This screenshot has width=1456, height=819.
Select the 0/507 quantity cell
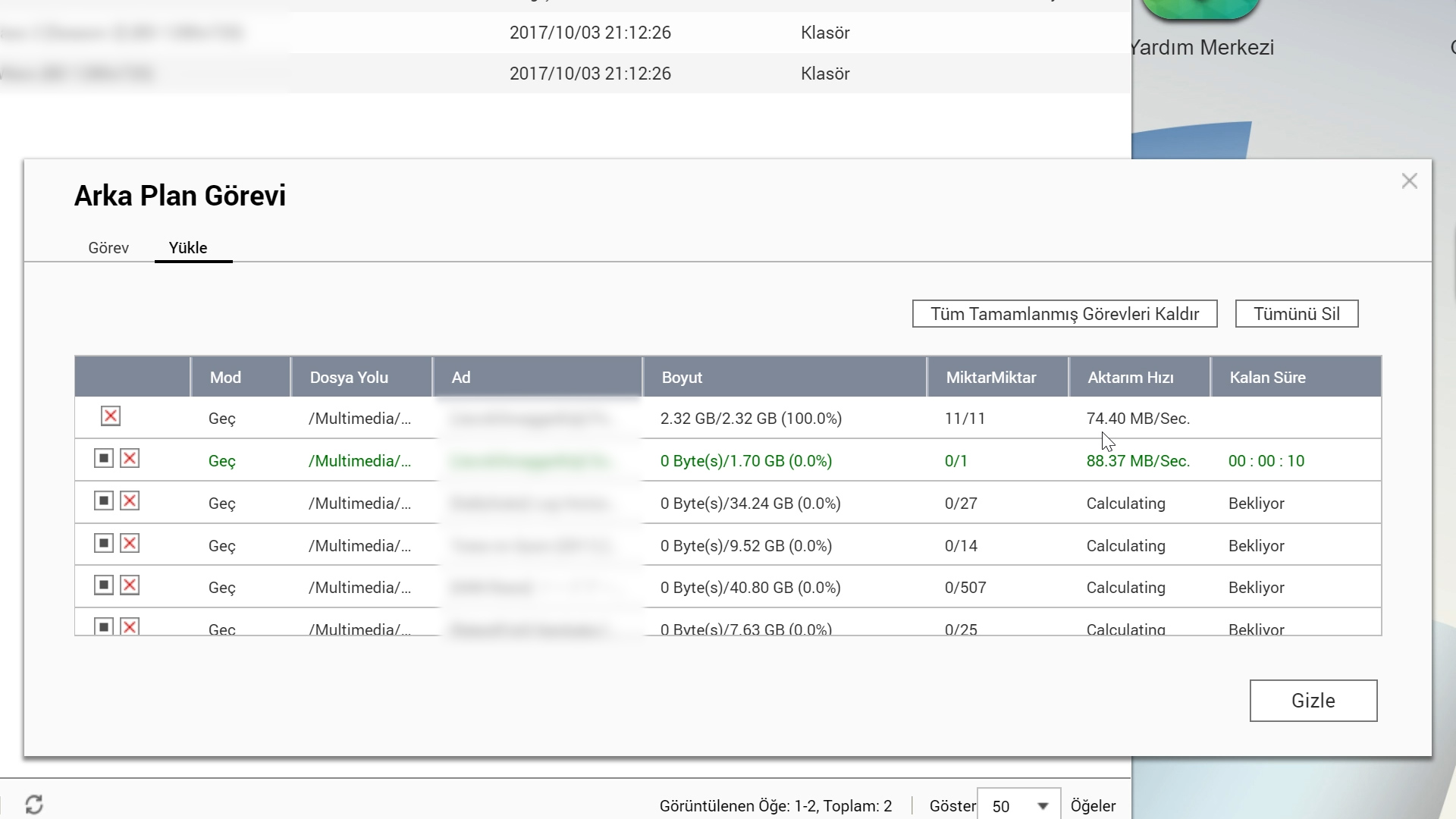tap(965, 588)
